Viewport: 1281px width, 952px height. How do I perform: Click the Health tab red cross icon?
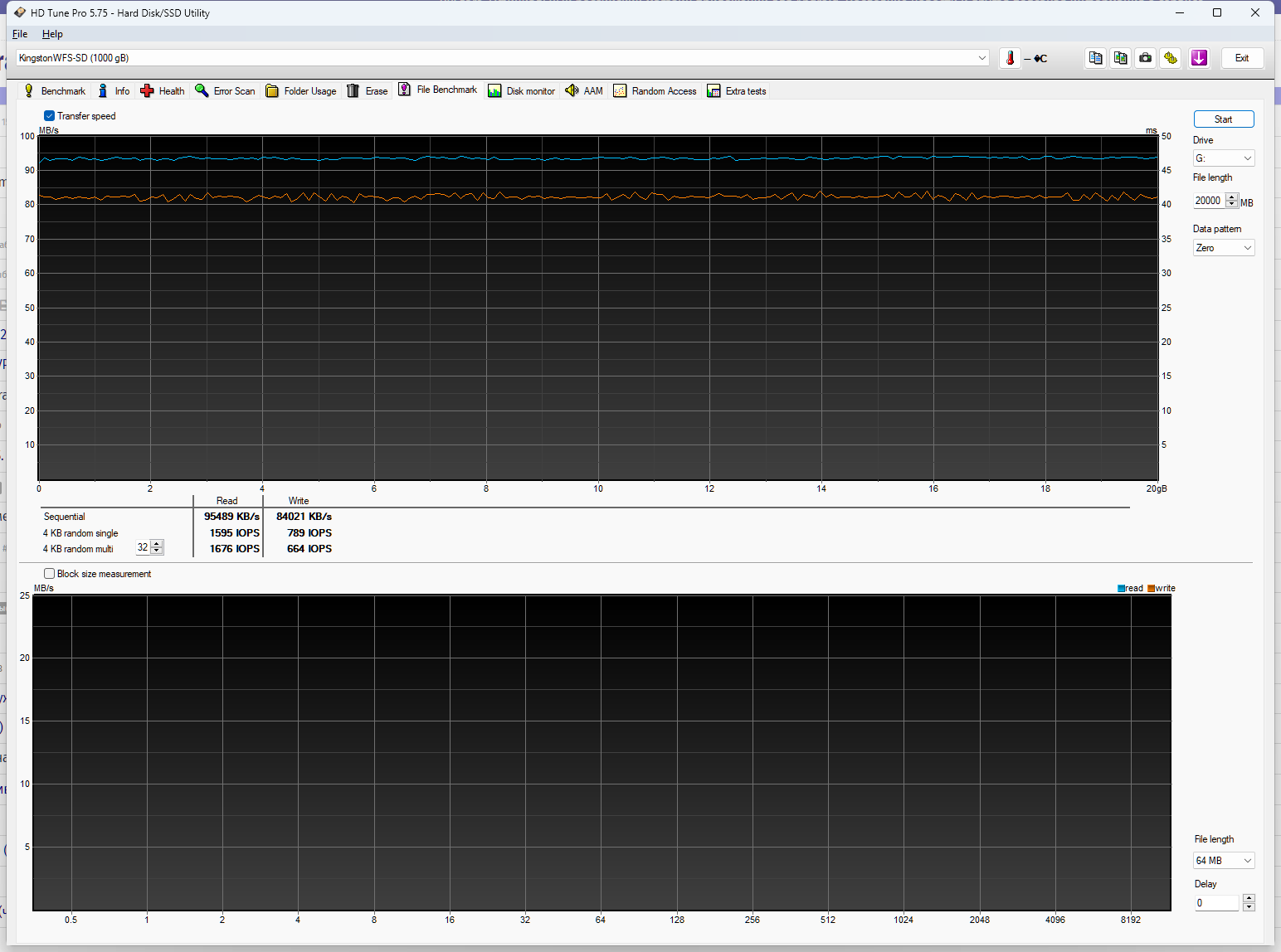pos(147,90)
